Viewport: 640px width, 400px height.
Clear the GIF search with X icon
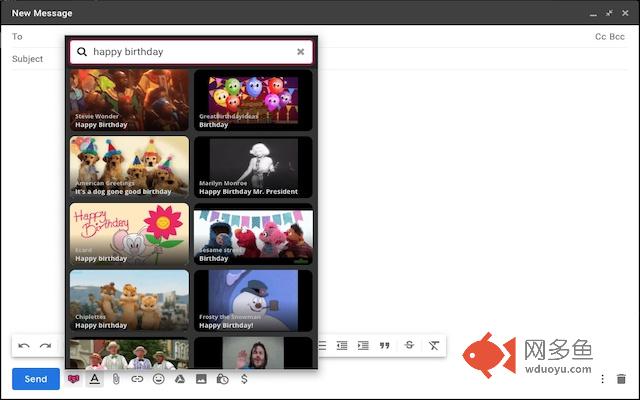[300, 52]
